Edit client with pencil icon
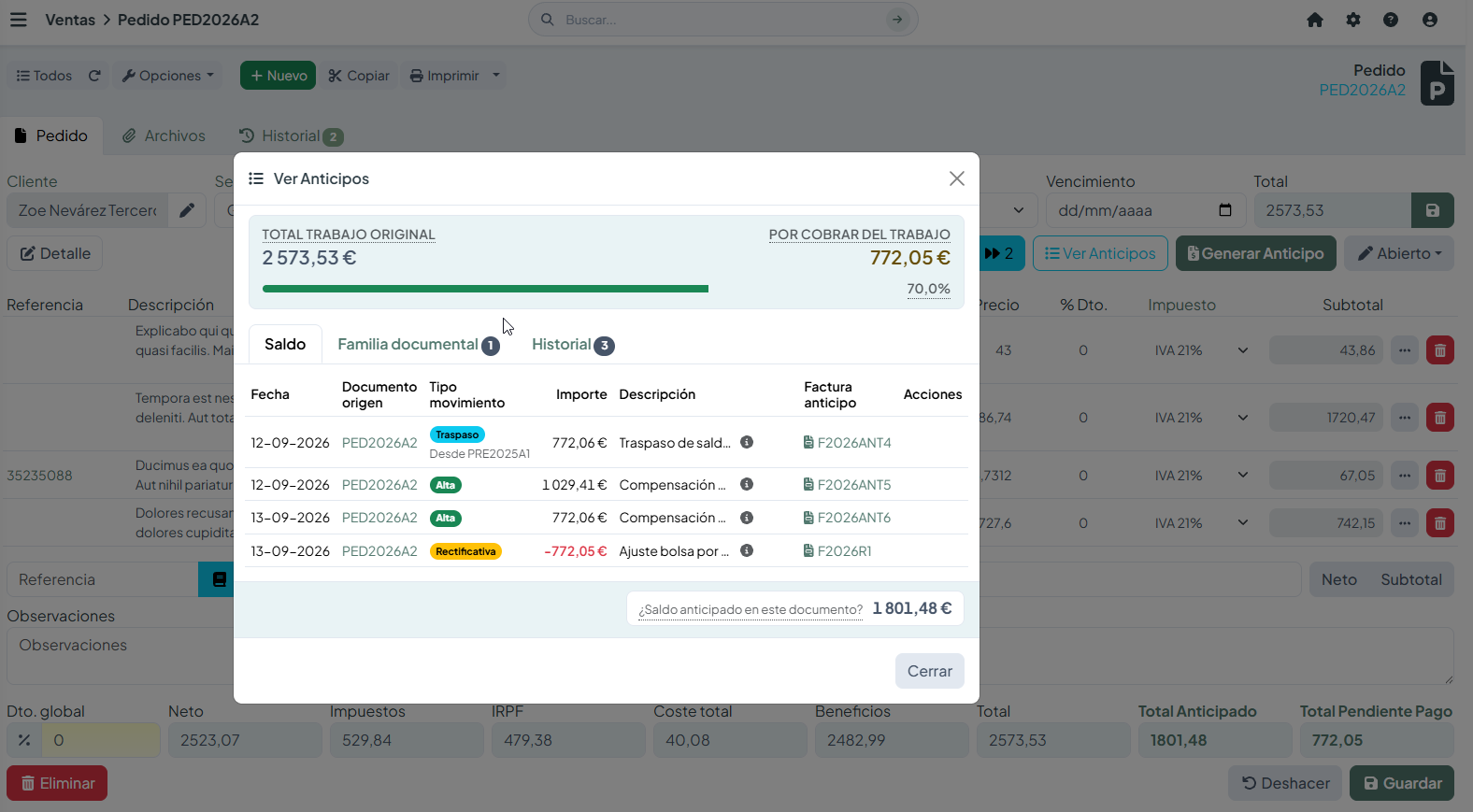Image resolution: width=1473 pixels, height=812 pixels. (187, 210)
